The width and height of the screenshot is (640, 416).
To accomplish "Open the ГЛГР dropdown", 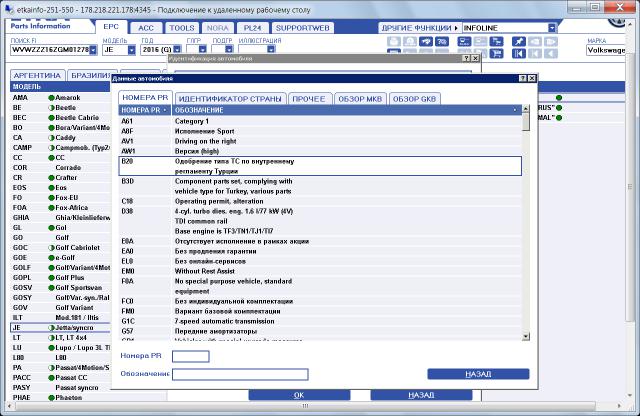I will [202, 50].
